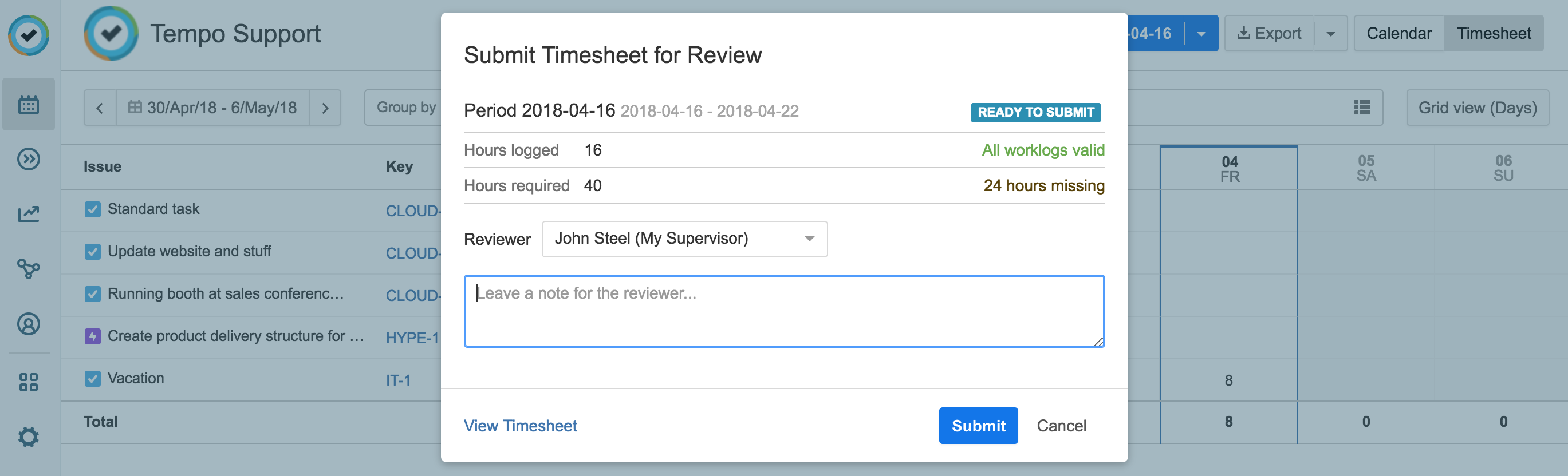Open the Reviewer dropdown showing John Steel
1568x476 pixels.
(684, 239)
